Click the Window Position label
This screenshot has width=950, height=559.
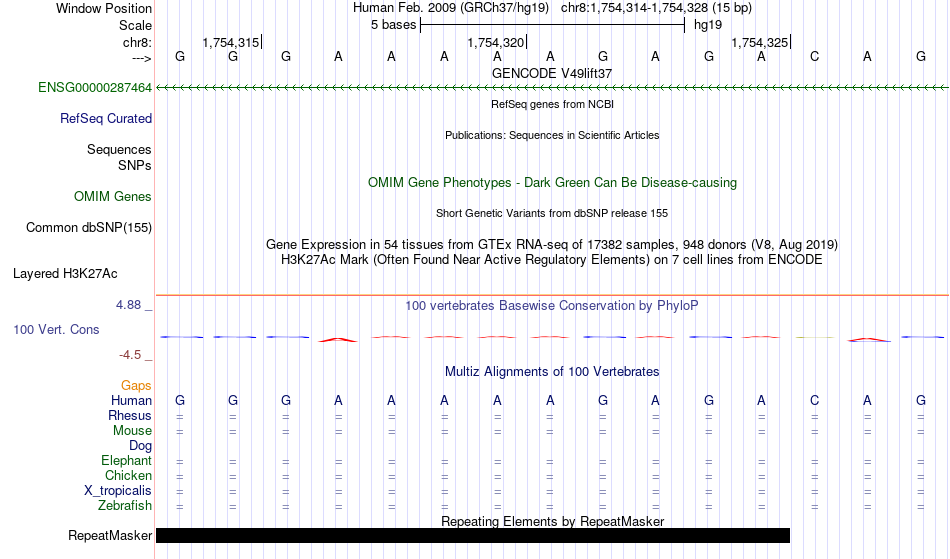[x=104, y=8]
